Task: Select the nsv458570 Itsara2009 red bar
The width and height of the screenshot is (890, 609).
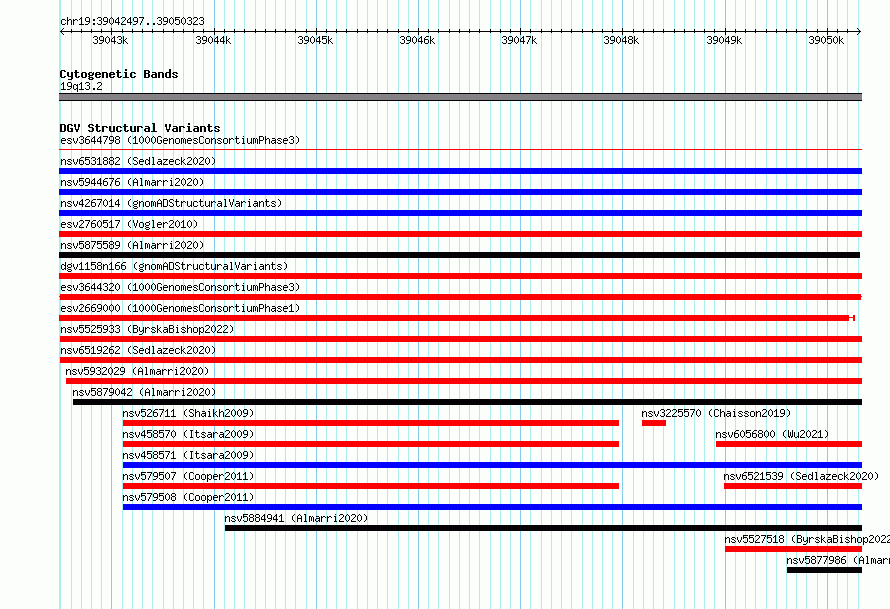Action: click(x=371, y=444)
